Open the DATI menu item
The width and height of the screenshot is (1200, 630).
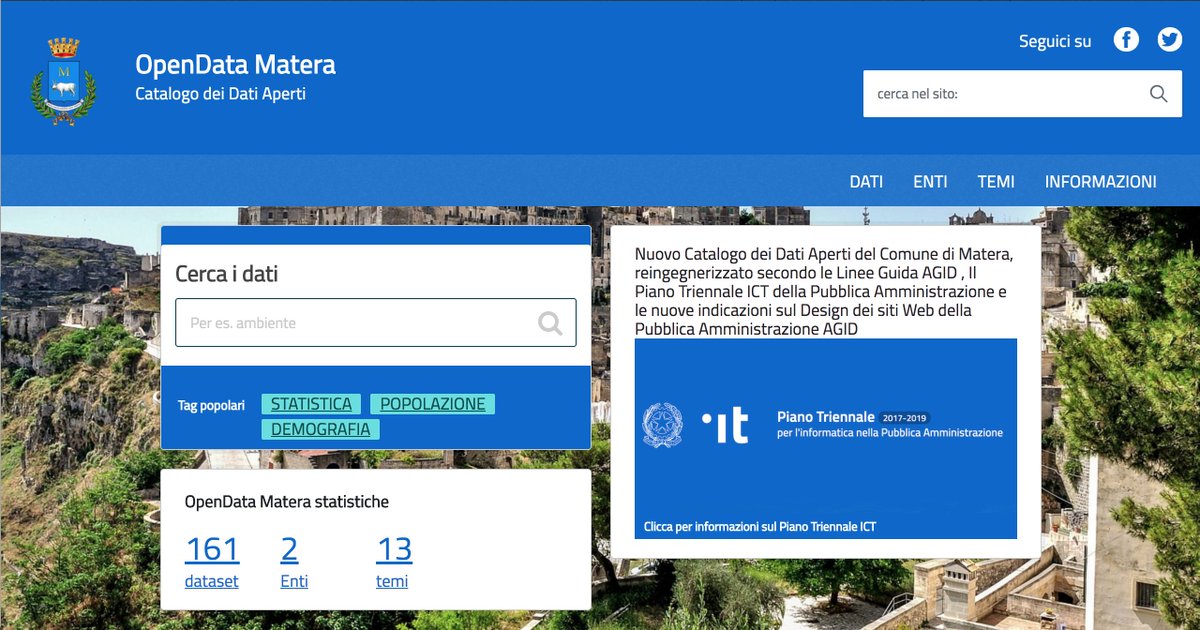pos(866,182)
